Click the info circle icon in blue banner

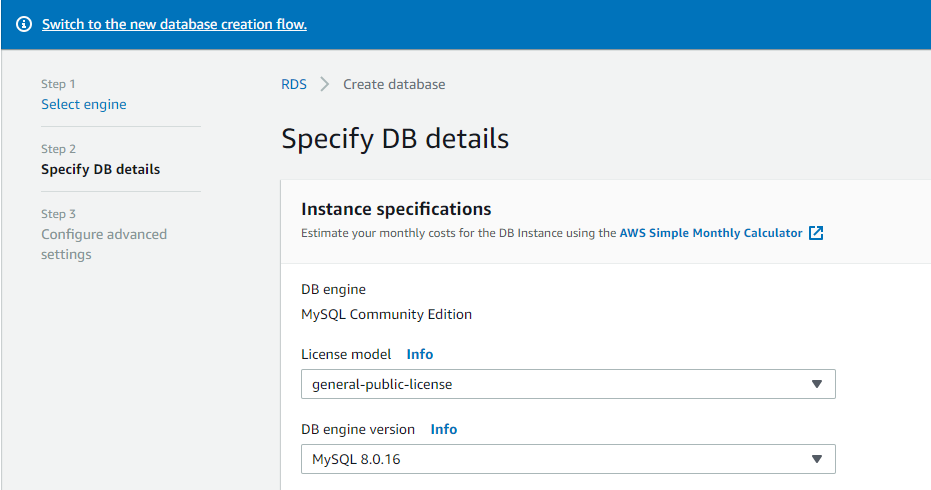pos(24,24)
